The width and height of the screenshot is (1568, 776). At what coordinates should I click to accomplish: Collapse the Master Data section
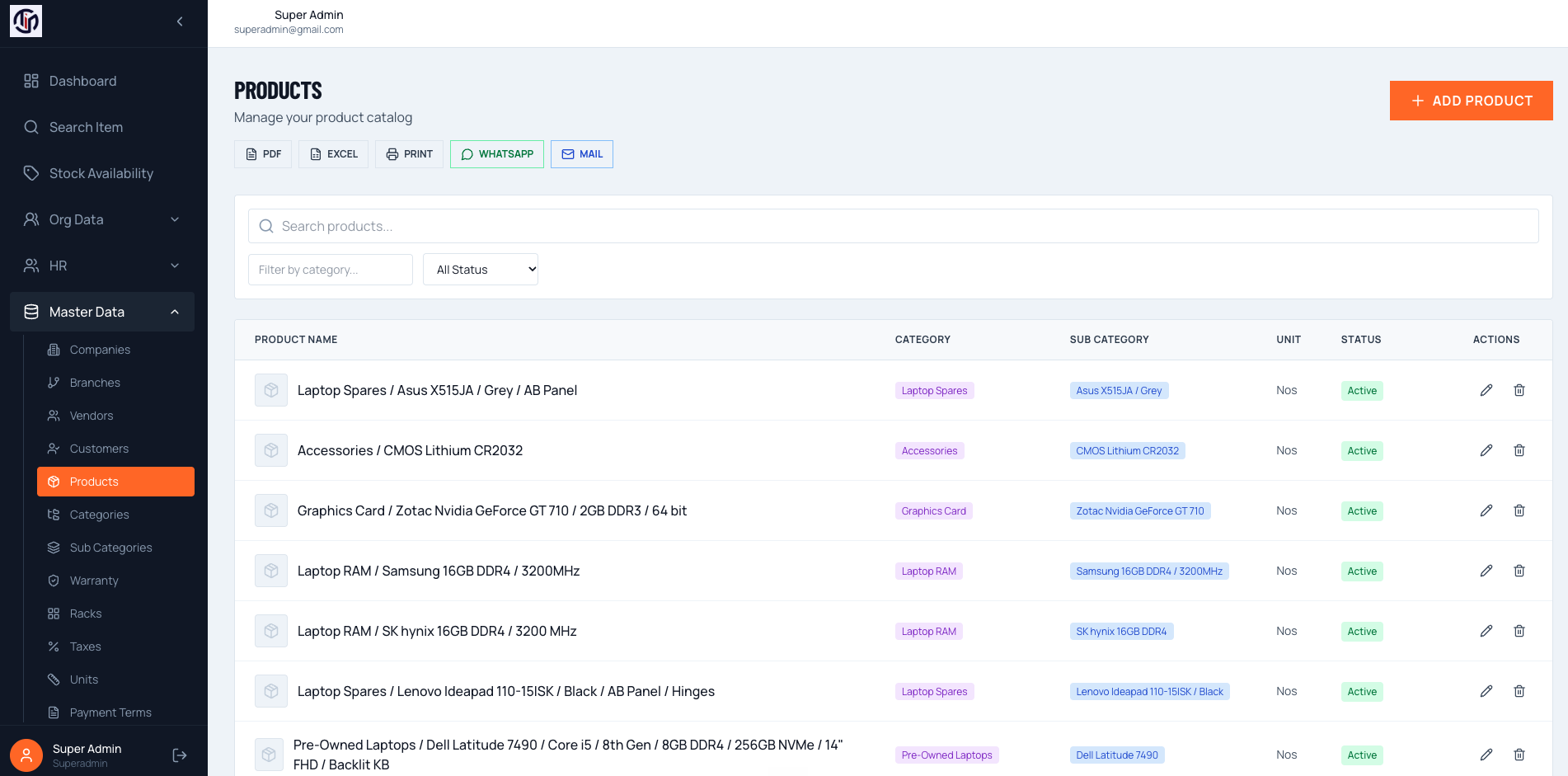point(102,312)
